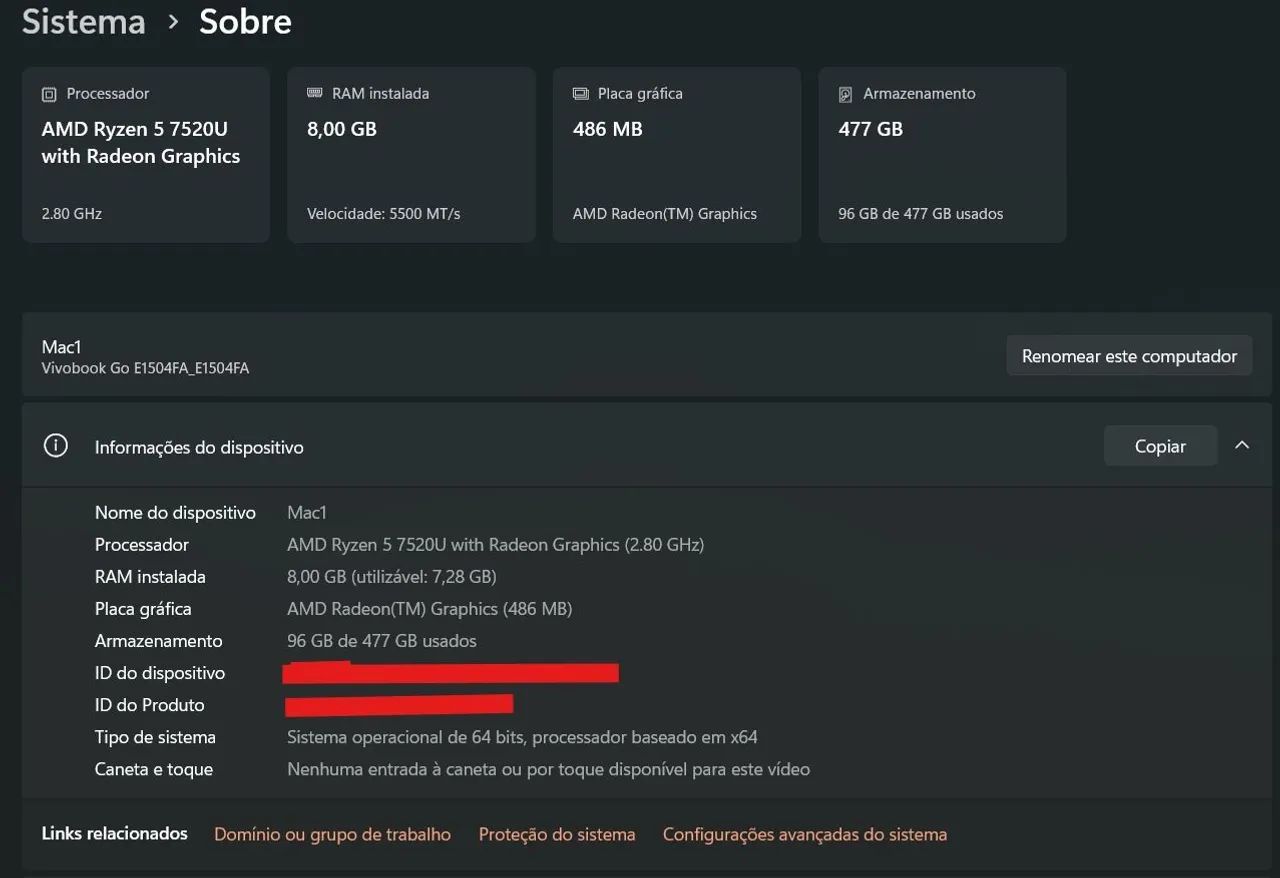Viewport: 1280px width, 878px height.
Task: Click the Vivobook Go E1504FA_E1504FA model text
Action: 145,368
